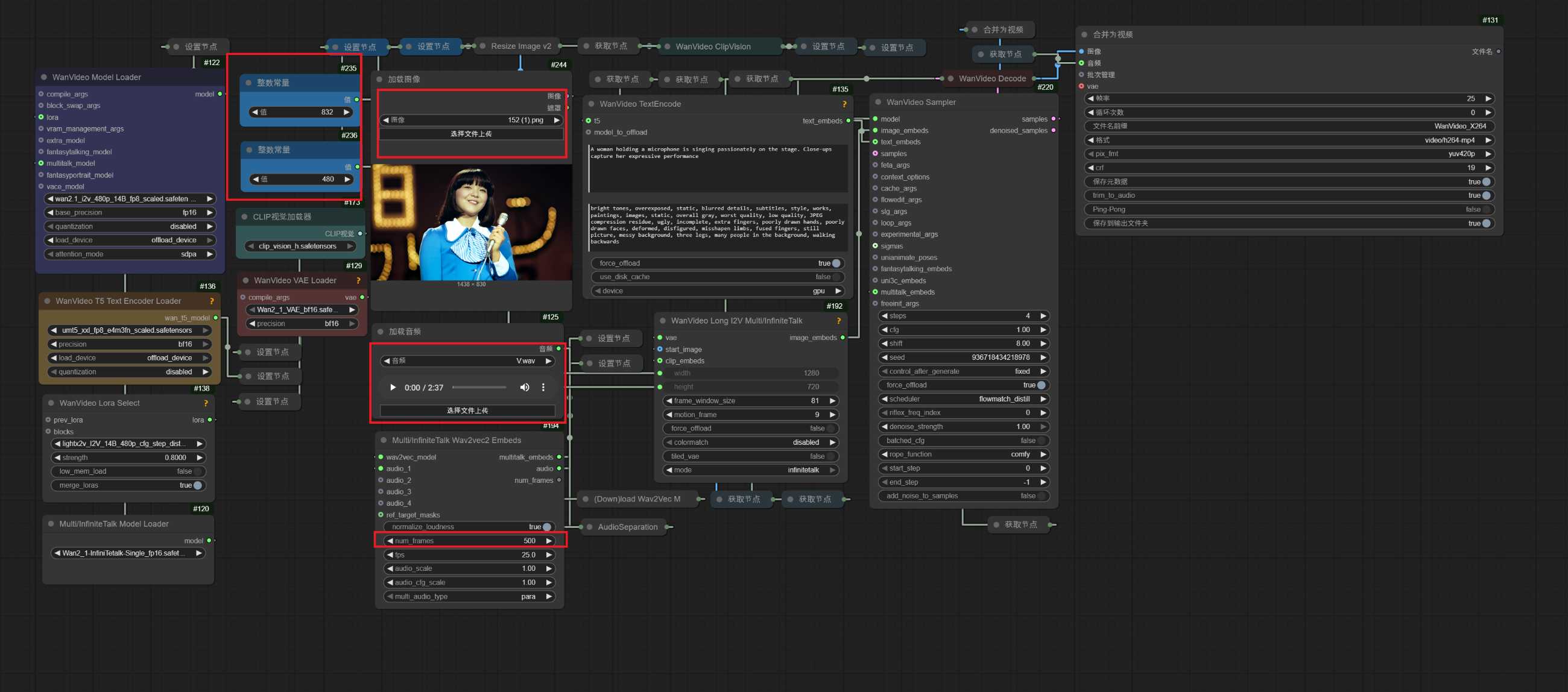Play the loaded V.wav audio
This screenshot has width=1568, height=692.
point(393,387)
